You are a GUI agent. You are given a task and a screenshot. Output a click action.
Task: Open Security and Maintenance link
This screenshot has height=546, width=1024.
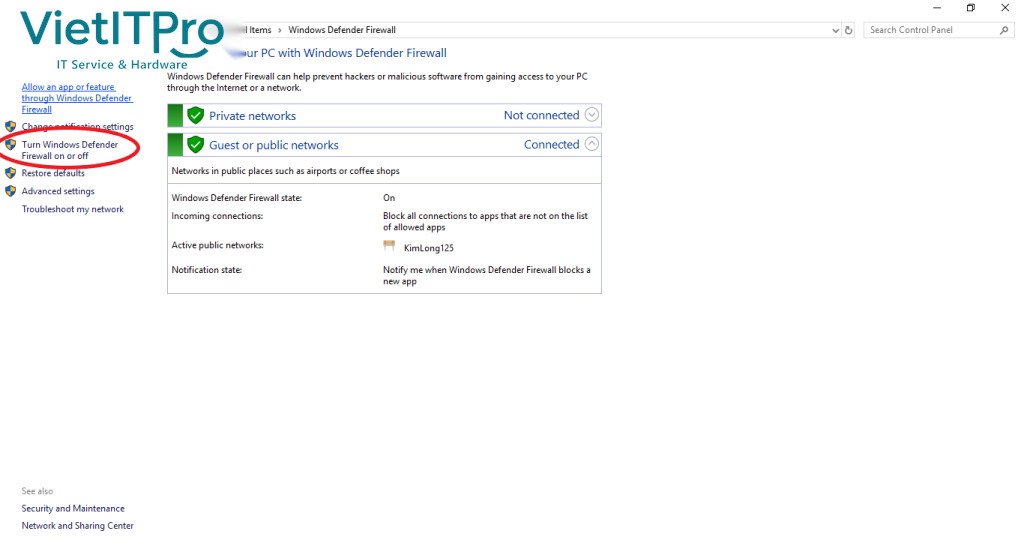tap(73, 508)
